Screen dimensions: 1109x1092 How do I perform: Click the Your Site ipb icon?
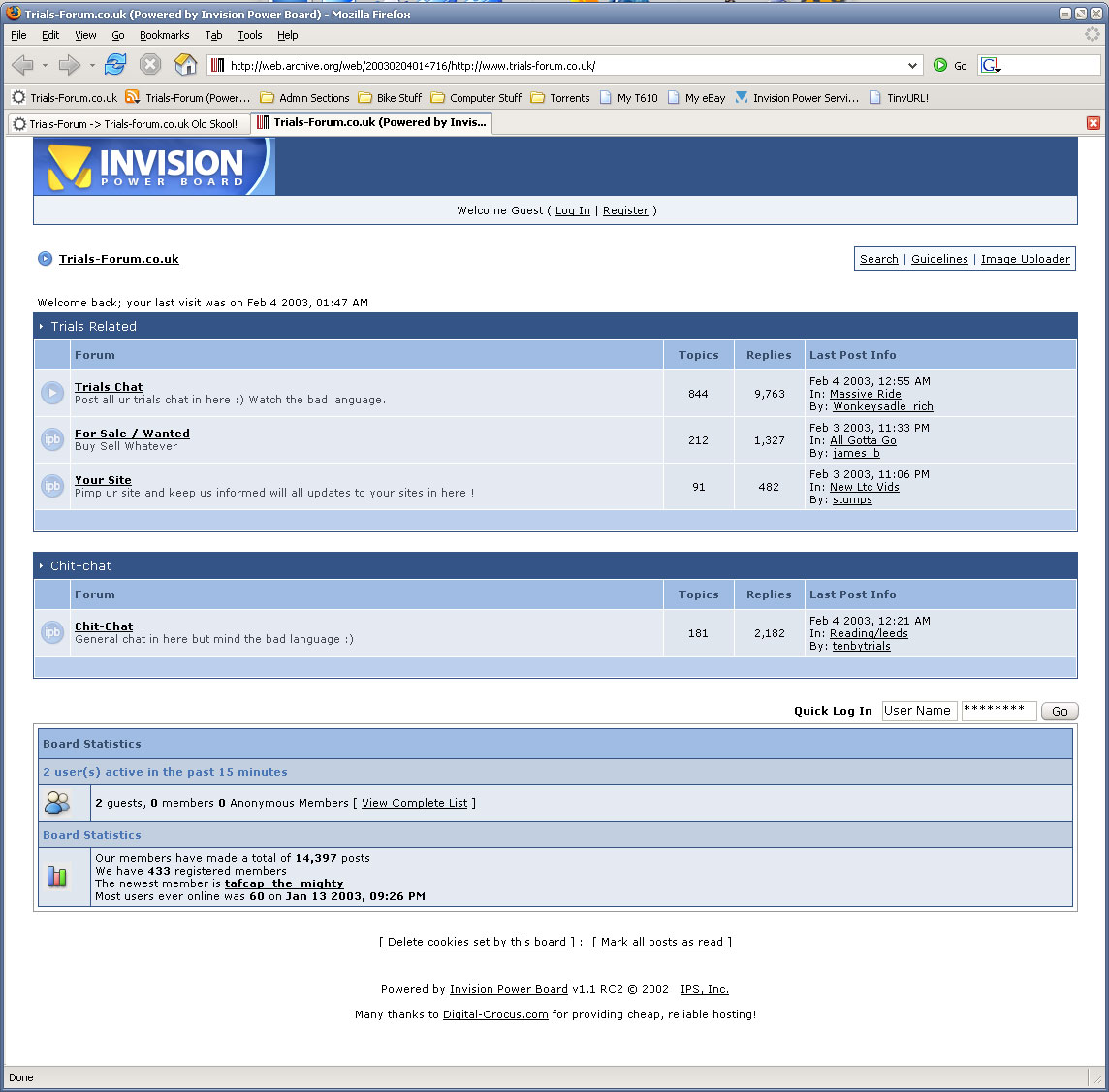52,486
